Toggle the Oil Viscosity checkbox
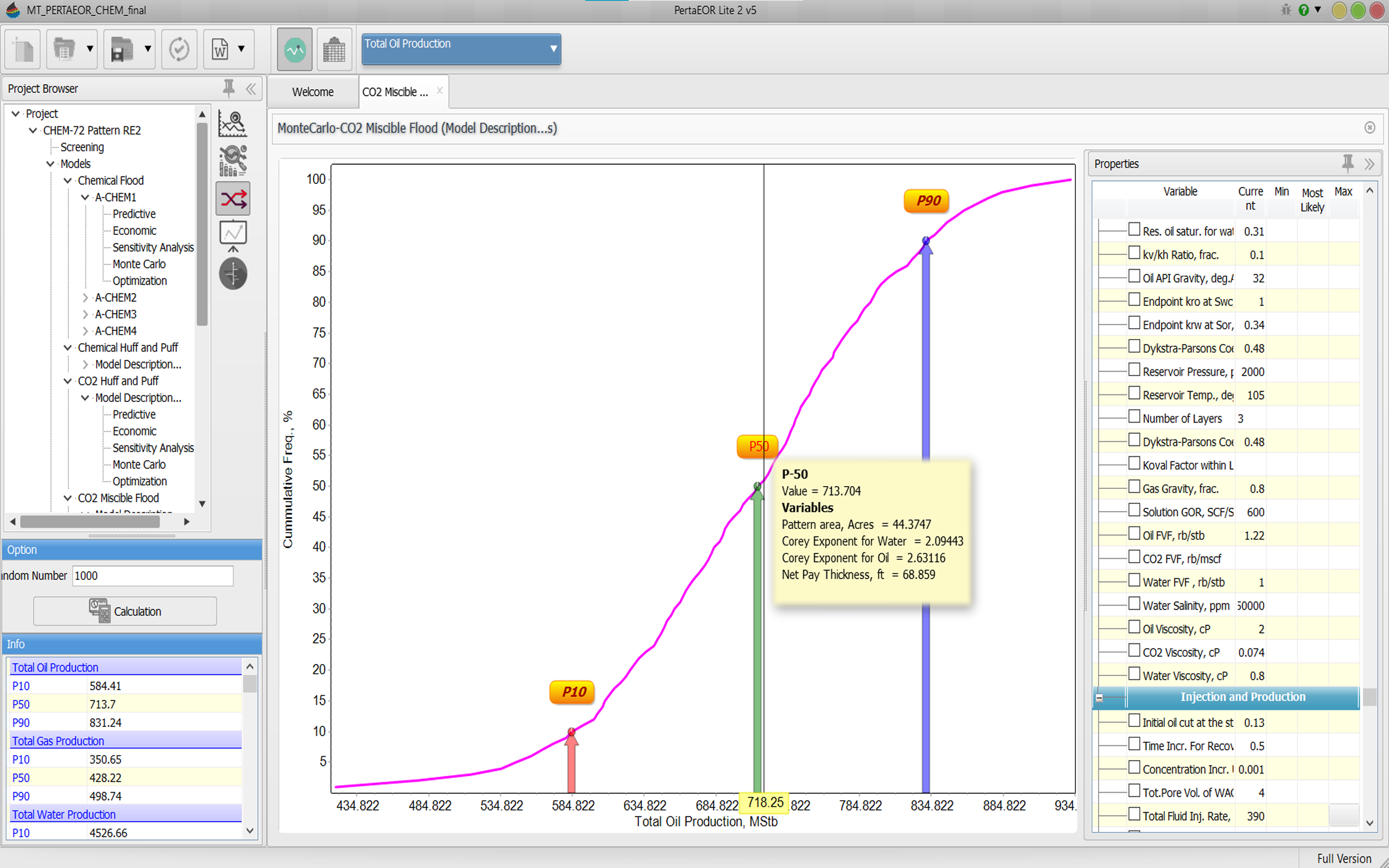Screen dimensions: 1389x868 [1133, 627]
